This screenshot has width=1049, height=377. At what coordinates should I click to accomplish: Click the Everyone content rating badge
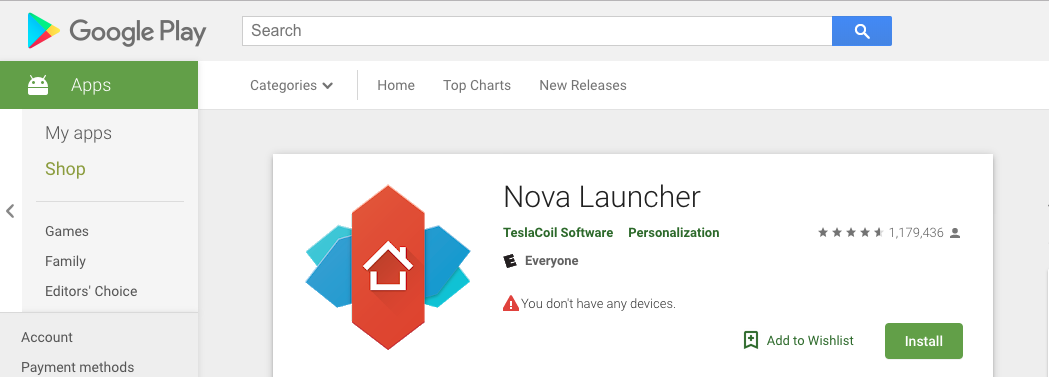coord(510,261)
